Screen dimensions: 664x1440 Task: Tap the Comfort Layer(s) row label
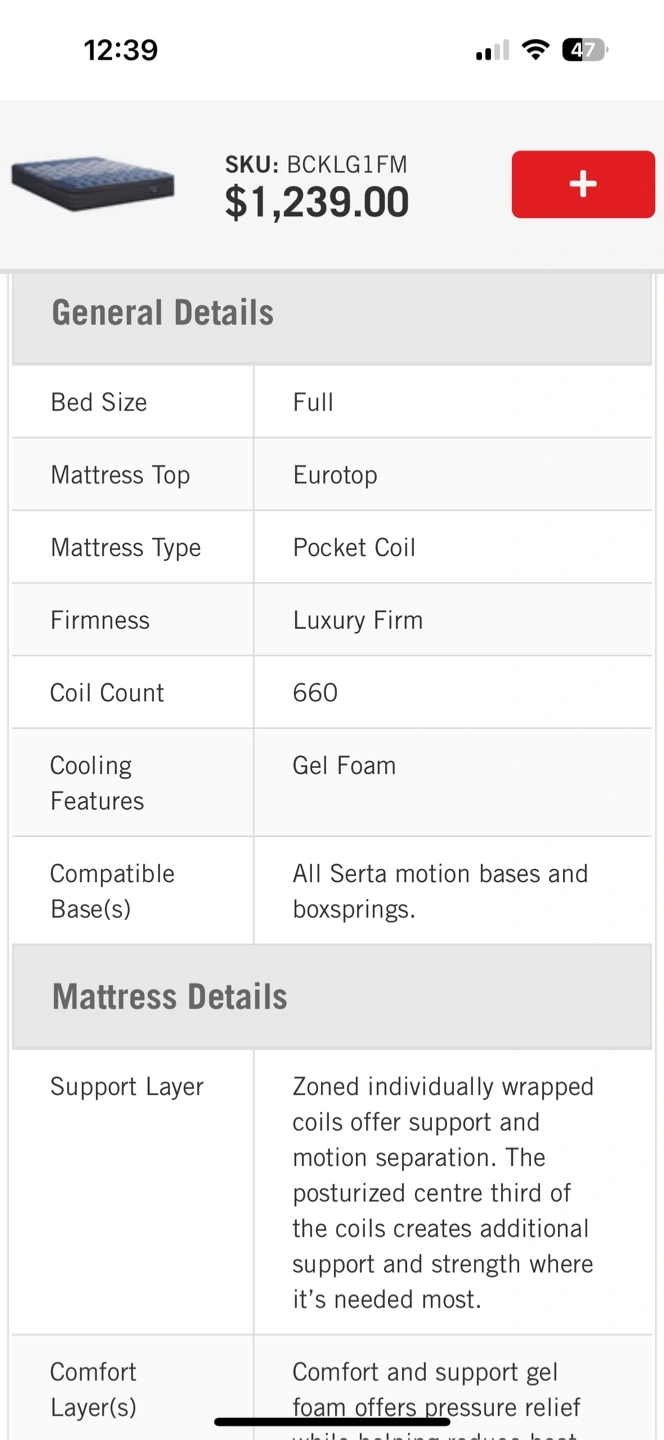(x=93, y=1389)
